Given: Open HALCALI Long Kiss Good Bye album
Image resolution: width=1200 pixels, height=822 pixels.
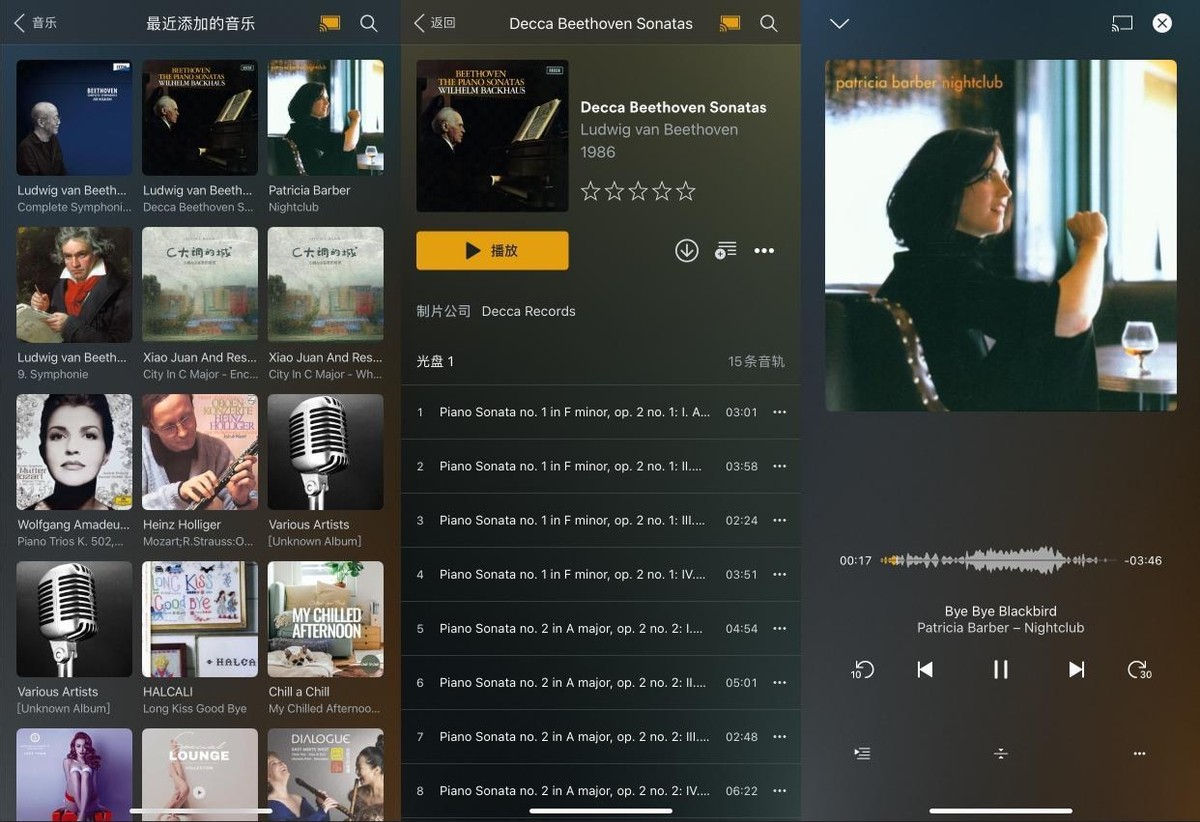Looking at the screenshot, I should point(200,619).
